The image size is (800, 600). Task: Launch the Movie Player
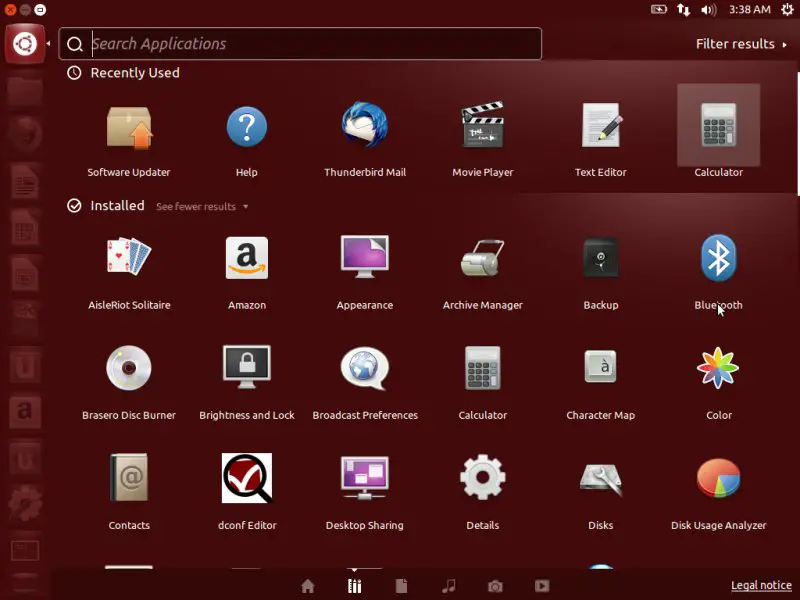click(482, 125)
